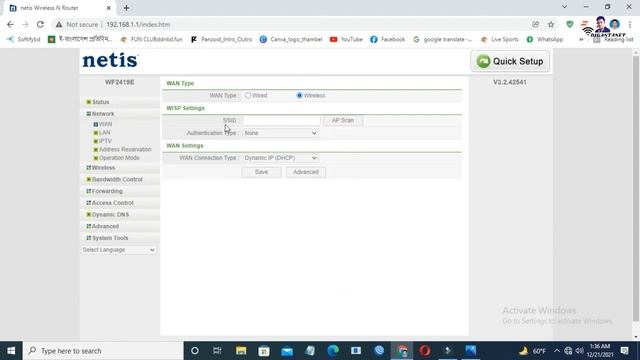Expand the Advanced sidebar menu section
The image size is (640, 360).
tap(105, 226)
